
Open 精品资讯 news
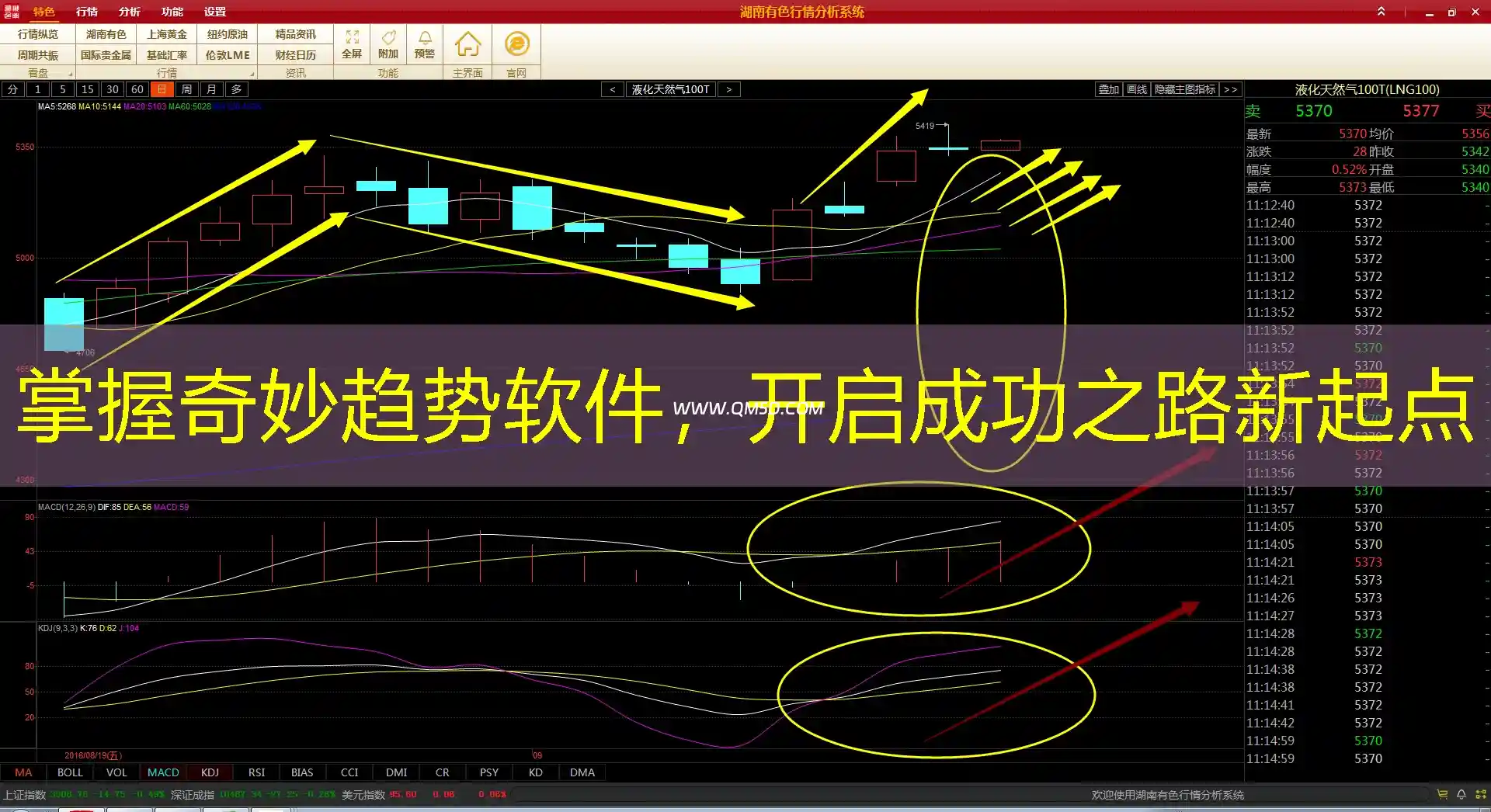coord(296,34)
